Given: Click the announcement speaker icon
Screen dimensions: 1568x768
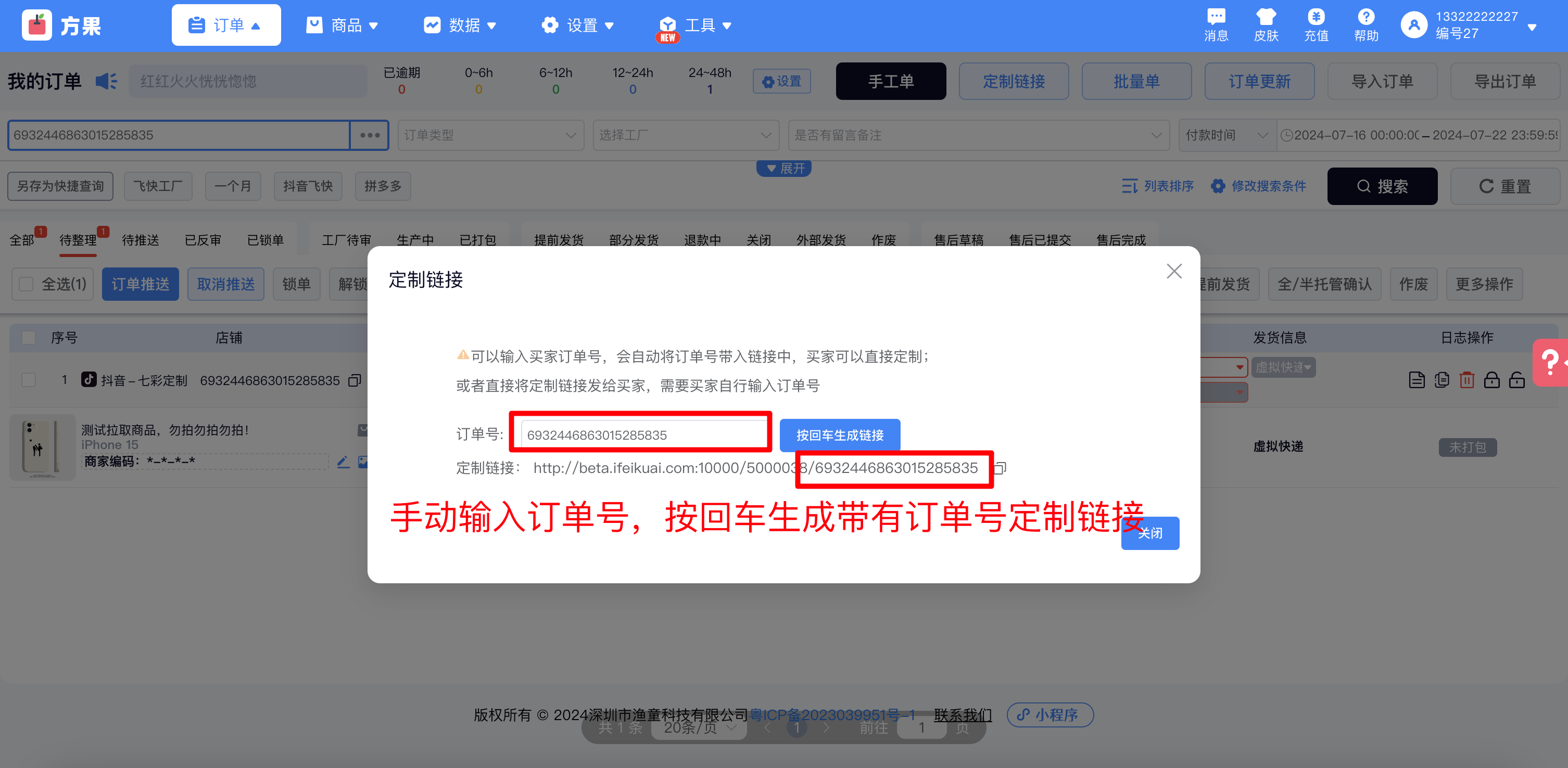Looking at the screenshot, I should click(107, 81).
